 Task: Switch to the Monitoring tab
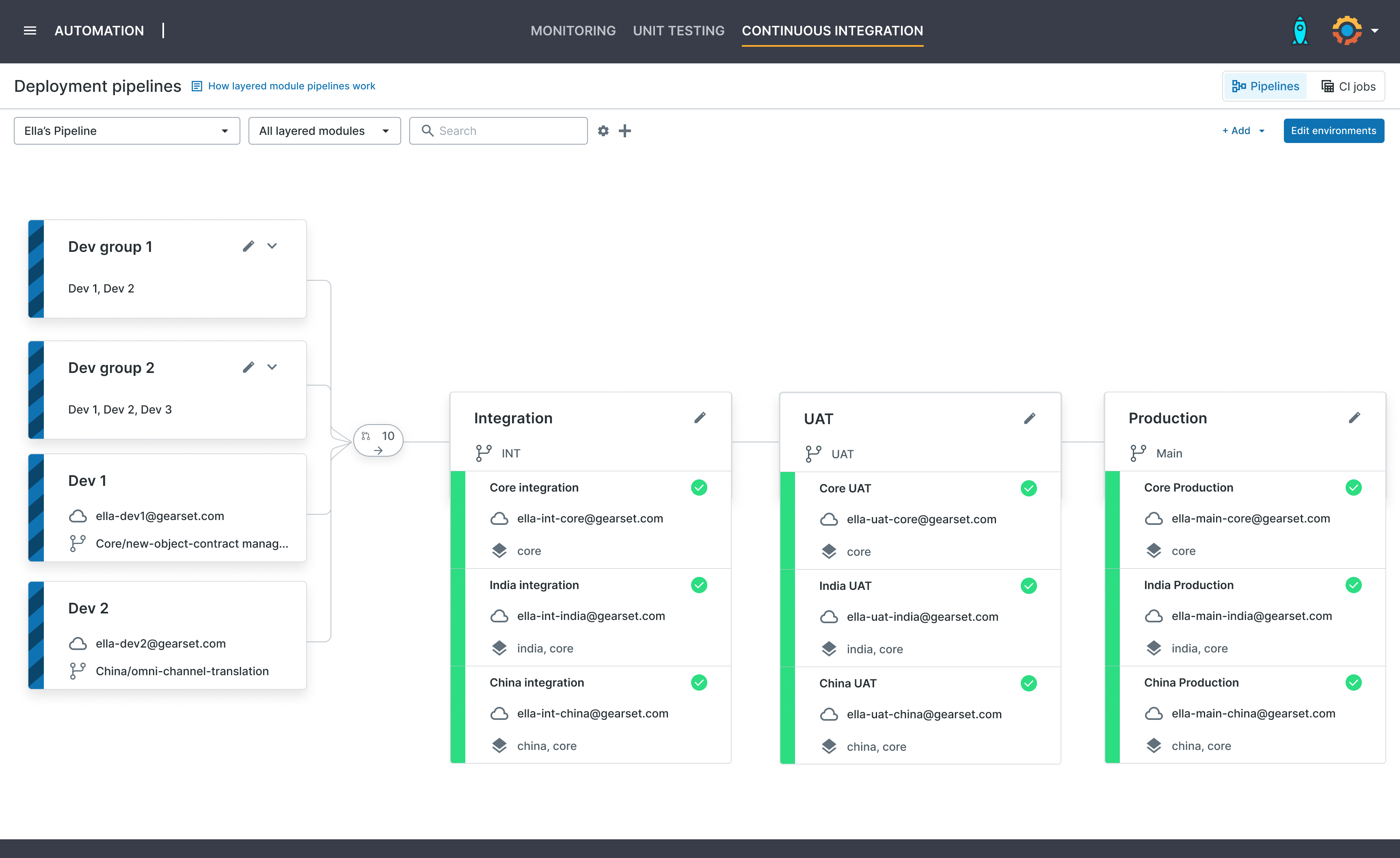(573, 31)
